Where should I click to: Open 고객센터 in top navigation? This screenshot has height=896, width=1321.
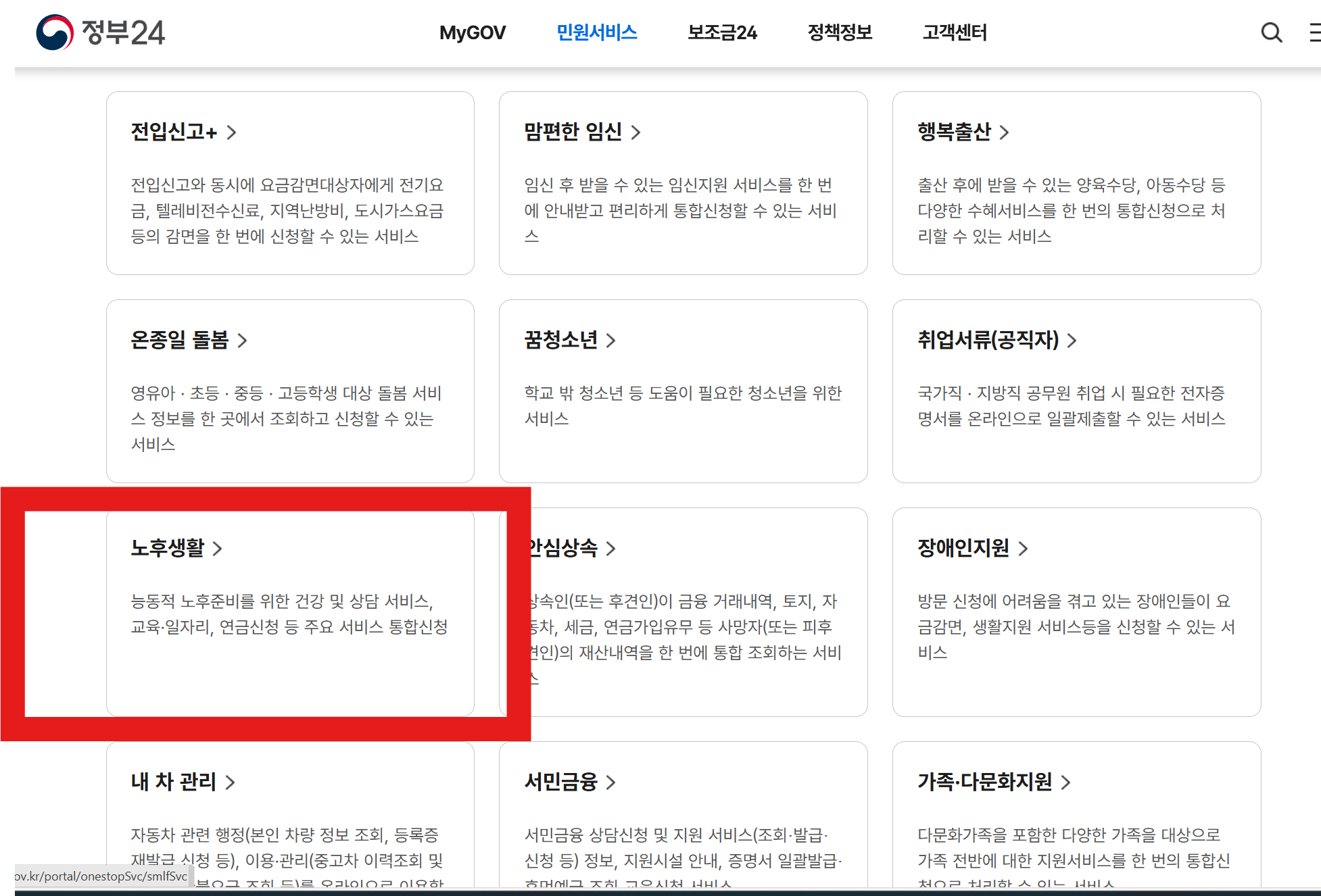coord(955,32)
